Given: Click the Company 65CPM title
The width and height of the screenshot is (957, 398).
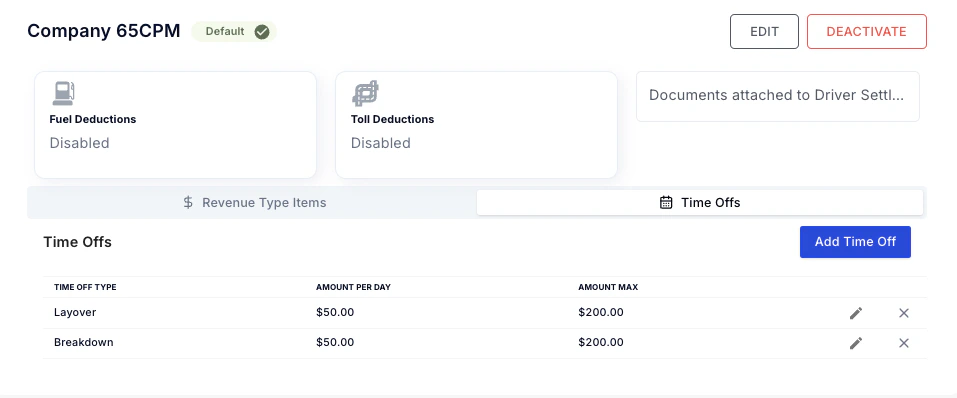Looking at the screenshot, I should pos(104,31).
